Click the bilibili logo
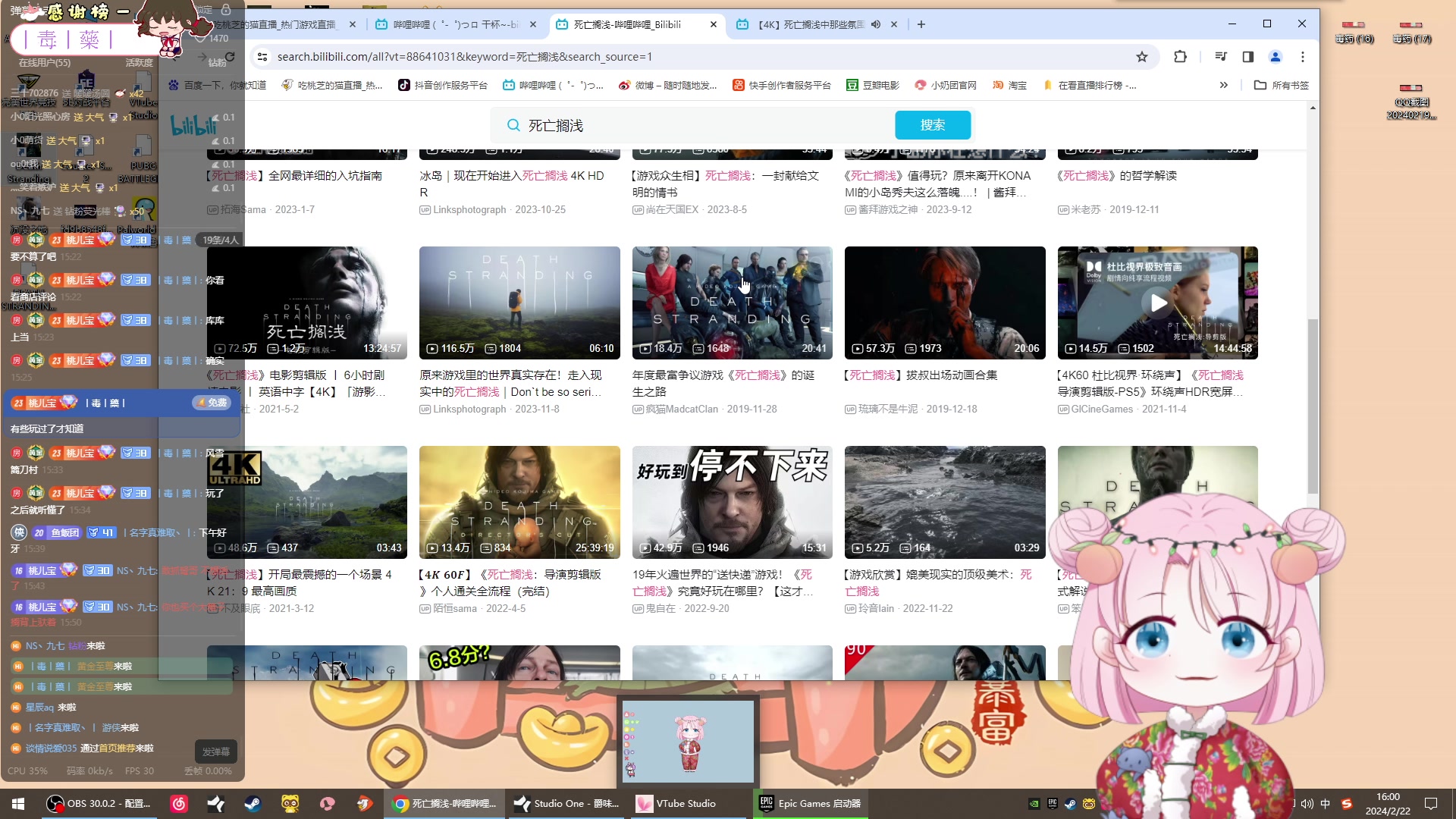 pyautogui.click(x=193, y=125)
